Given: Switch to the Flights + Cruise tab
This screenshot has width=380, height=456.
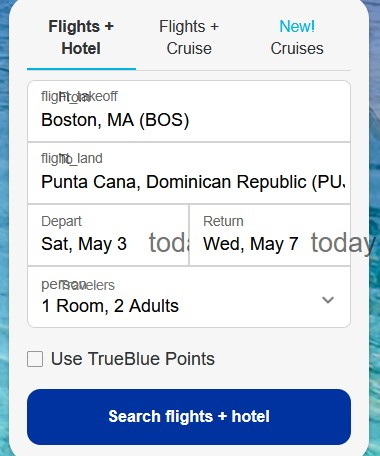Looking at the screenshot, I should [189, 37].
